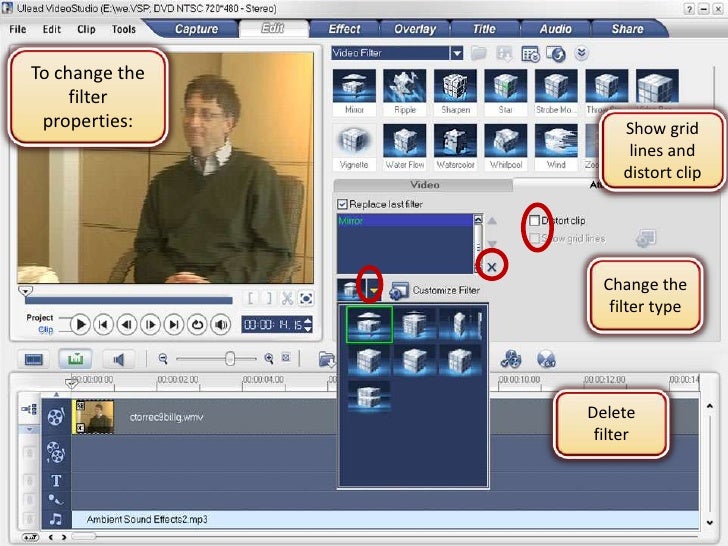Apply the Watercolor filter
The image size is (728, 546).
tap(455, 140)
